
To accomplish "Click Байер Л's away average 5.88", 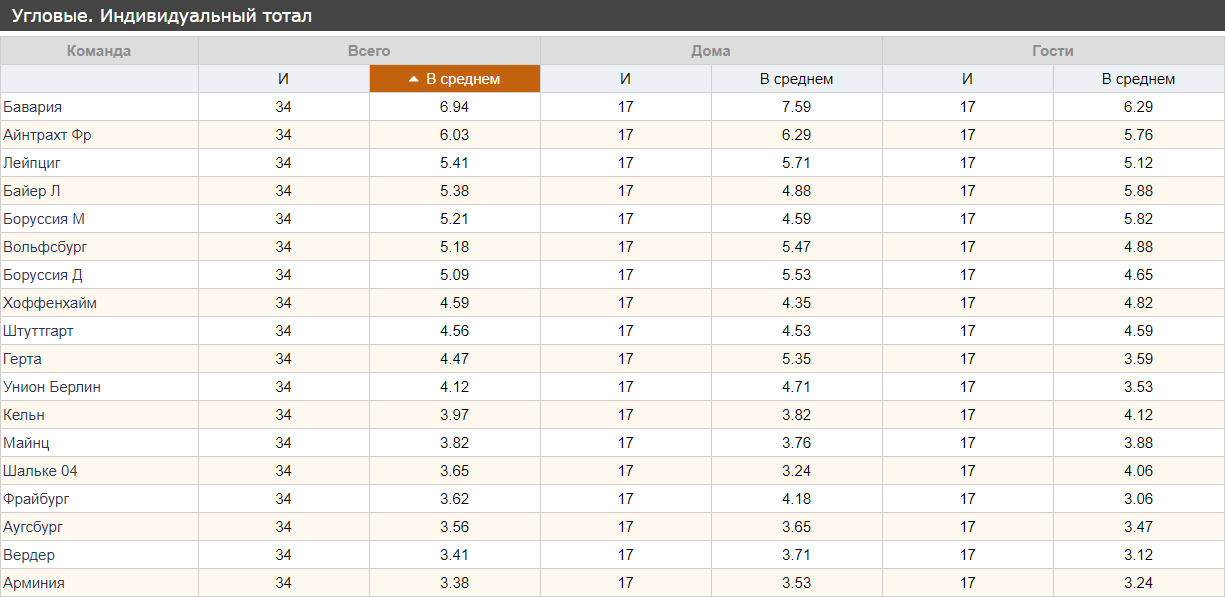I will 1139,191.
